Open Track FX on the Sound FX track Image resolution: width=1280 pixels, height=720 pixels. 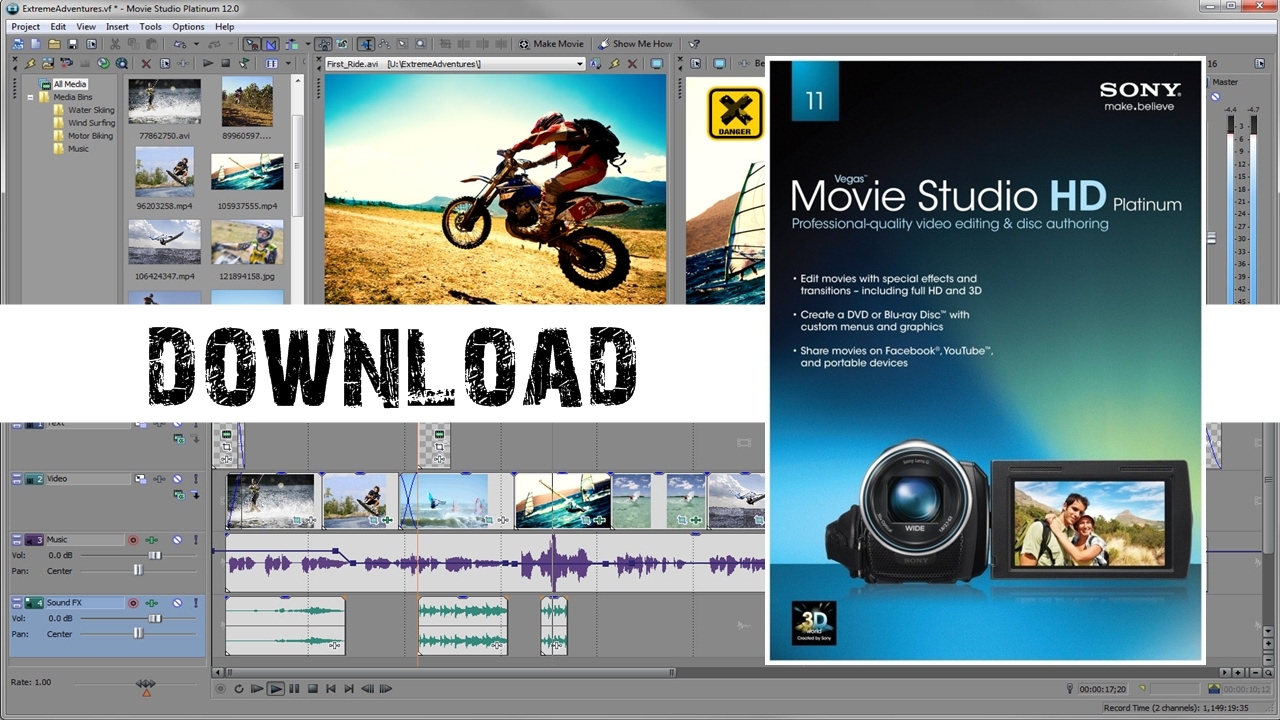tap(152, 602)
